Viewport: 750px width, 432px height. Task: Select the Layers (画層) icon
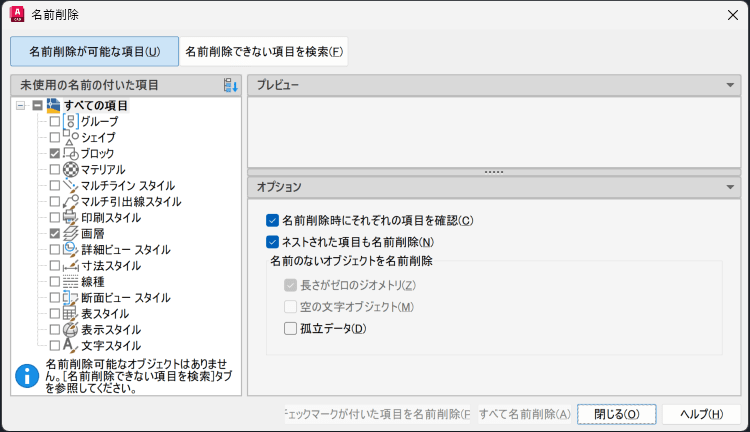pos(71,233)
